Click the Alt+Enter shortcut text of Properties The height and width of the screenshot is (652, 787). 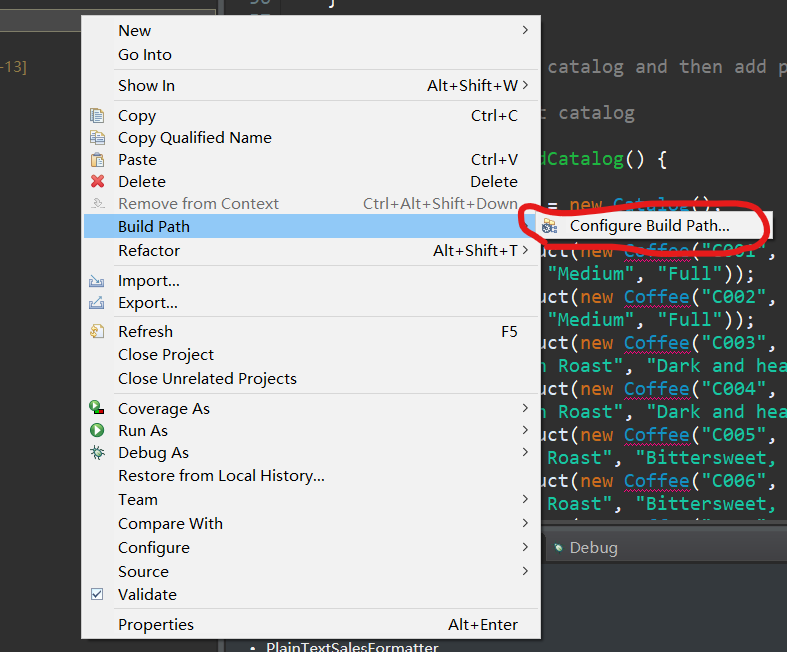(483, 624)
